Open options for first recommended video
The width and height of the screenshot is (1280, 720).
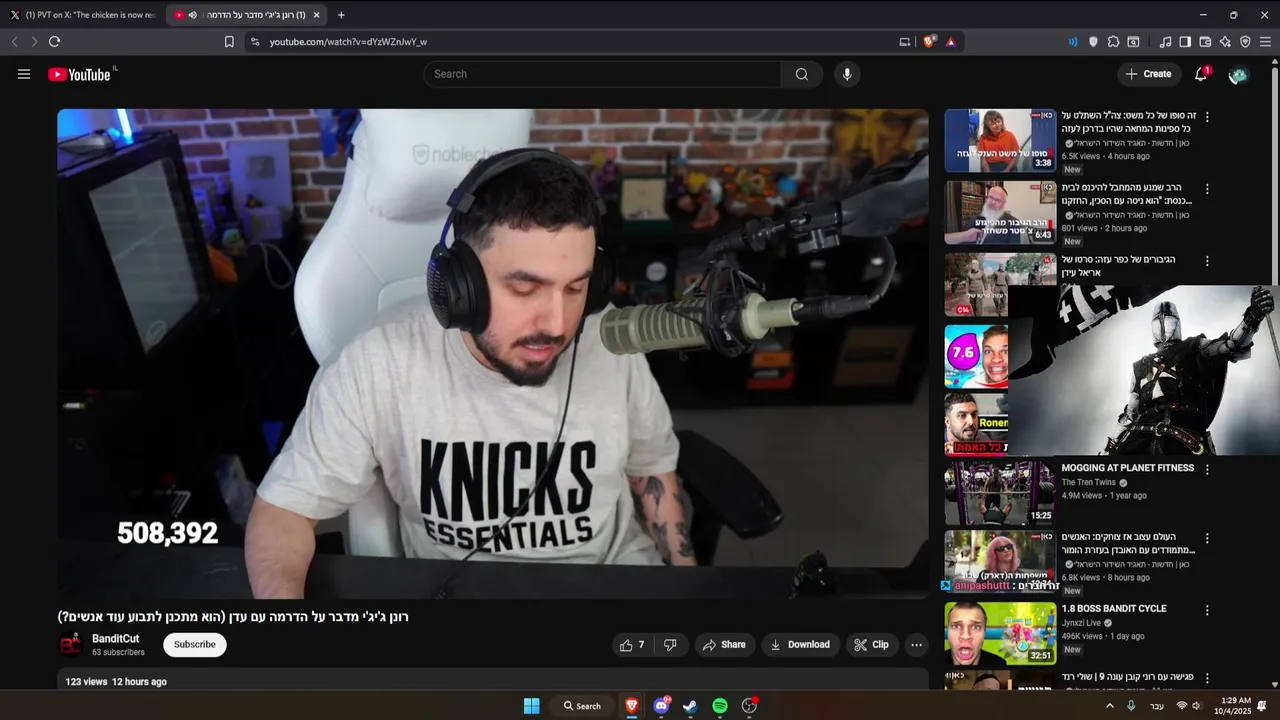[x=1207, y=117]
